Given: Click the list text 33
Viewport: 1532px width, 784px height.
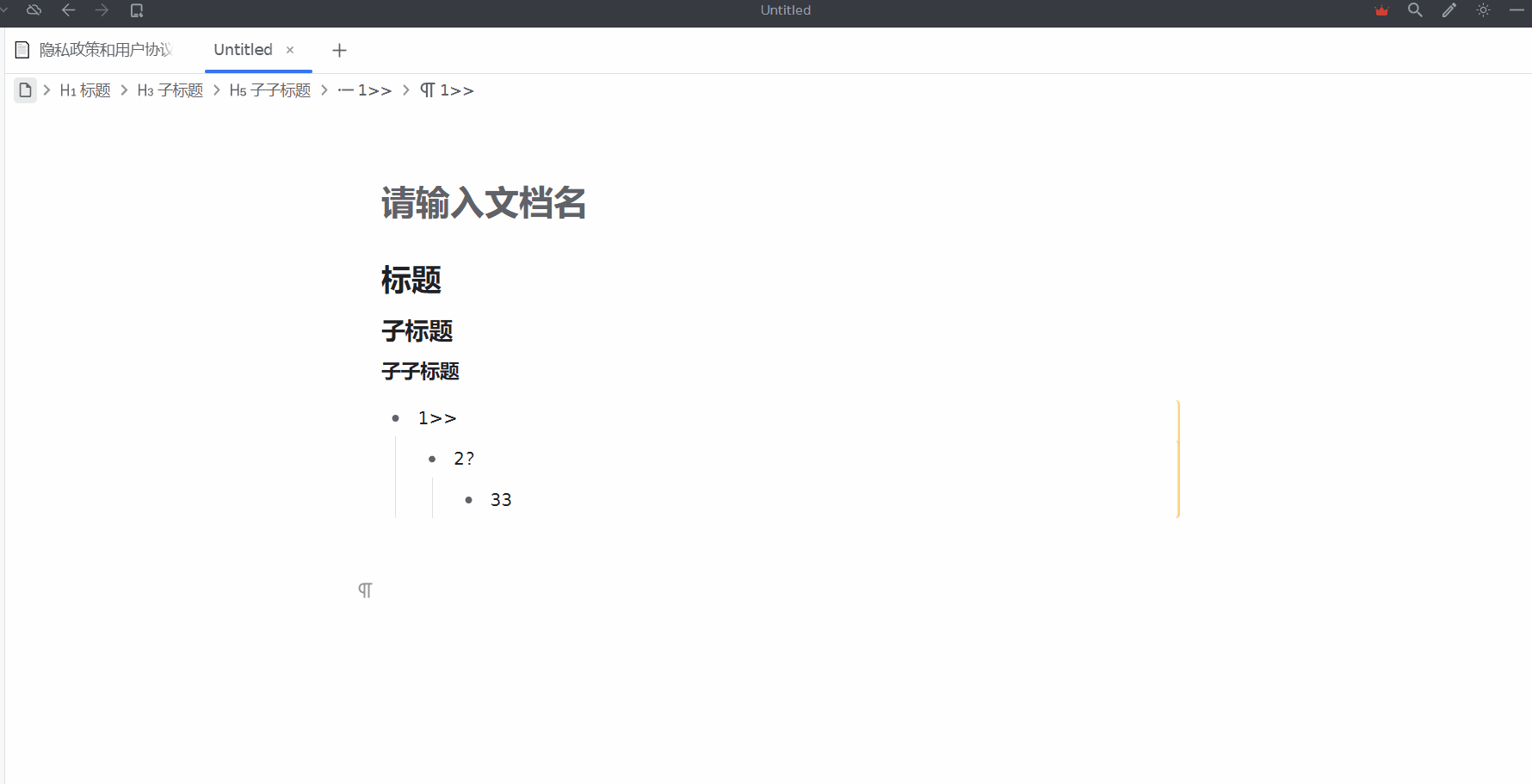Looking at the screenshot, I should click(501, 500).
